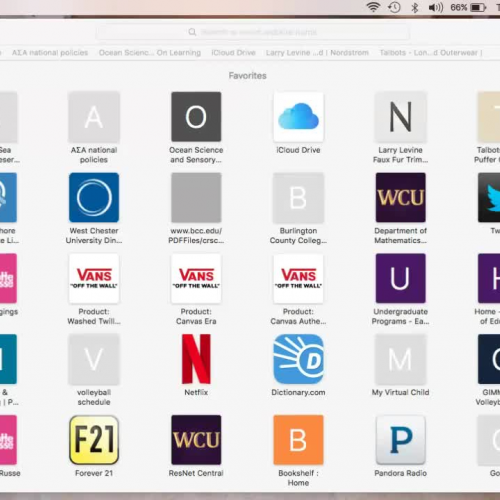Open the volleyball schedule favorite tile
Viewport: 500px width, 500px height.
[94, 359]
